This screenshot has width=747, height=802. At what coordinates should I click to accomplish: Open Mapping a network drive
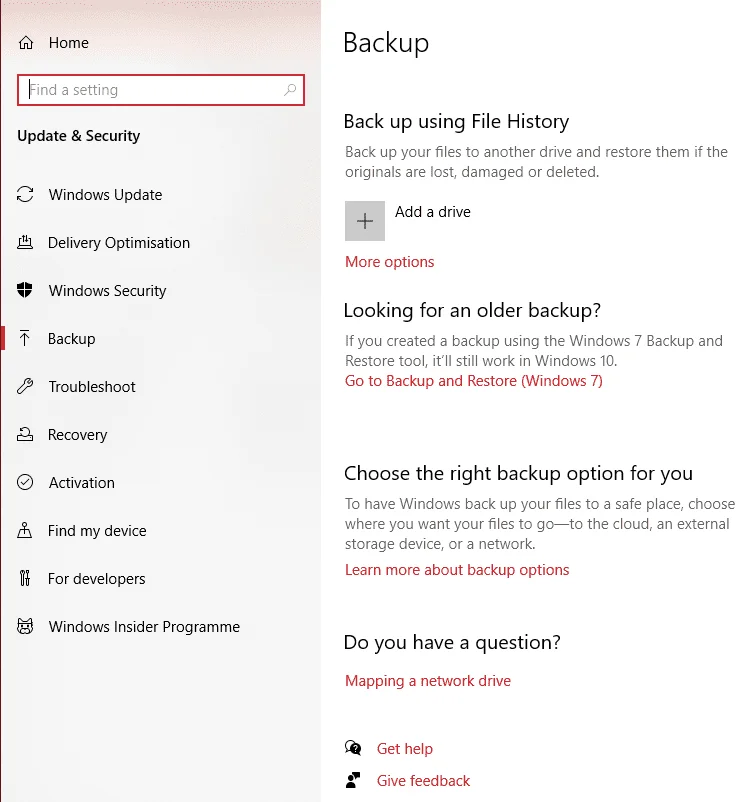[427, 680]
